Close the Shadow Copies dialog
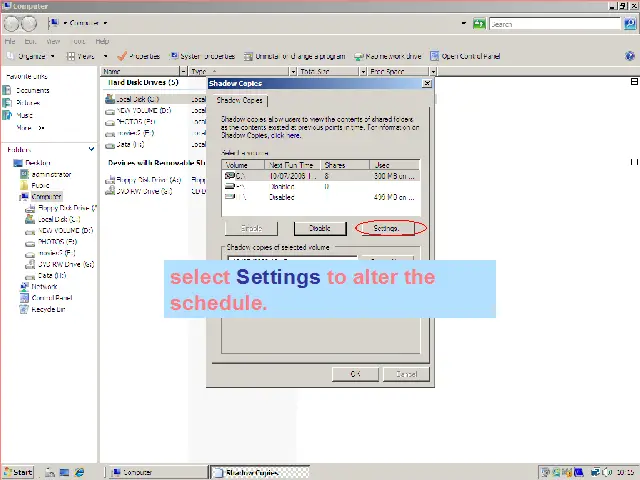The height and width of the screenshot is (480, 640). click(x=427, y=83)
